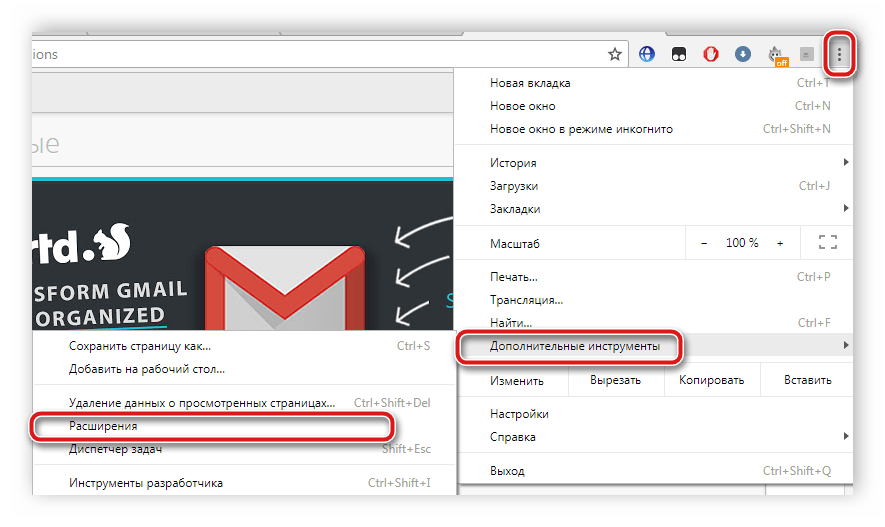Expand the Справка submenu arrow
This screenshot has height=527, width=885.
click(x=845, y=436)
